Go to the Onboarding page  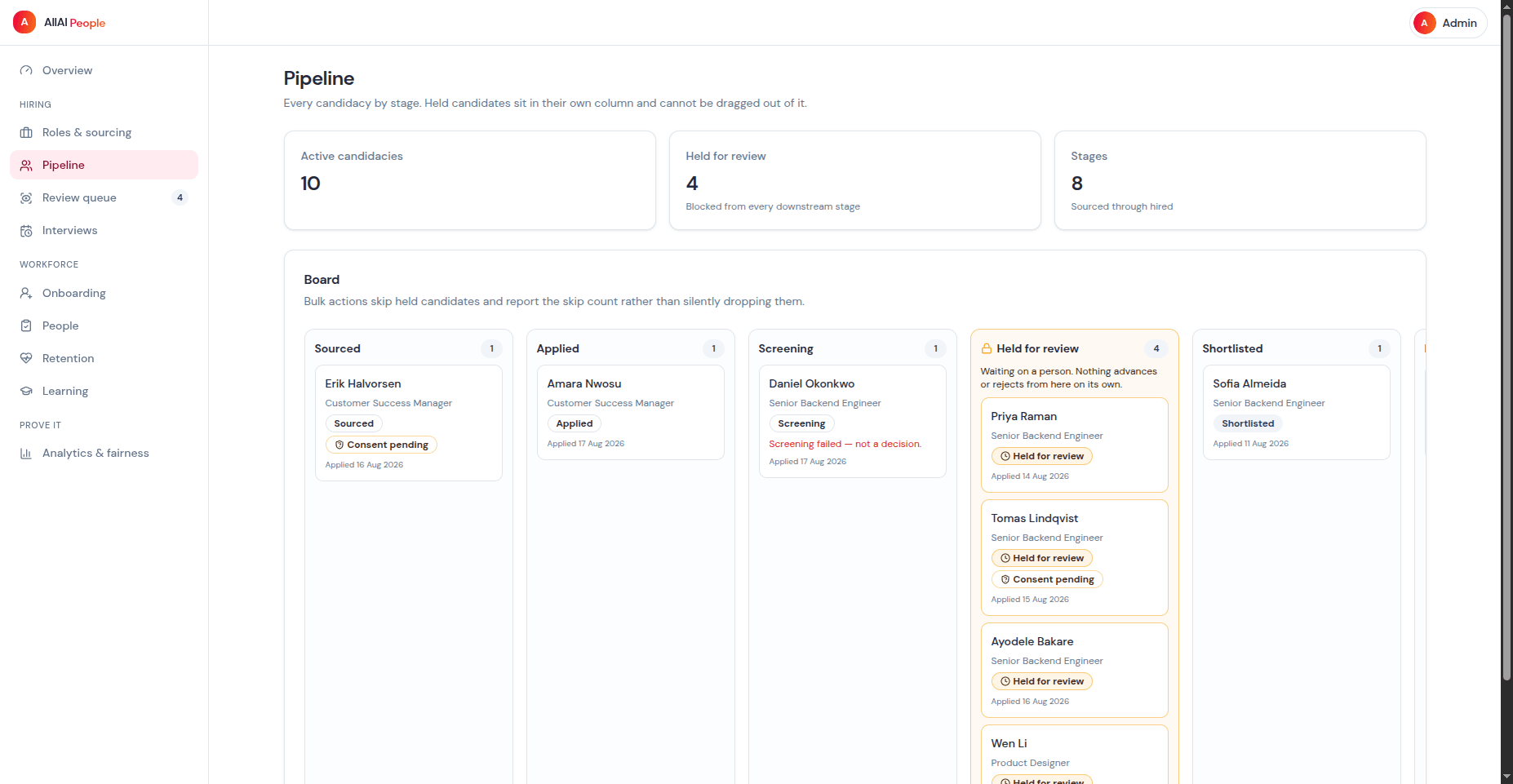pos(104,293)
